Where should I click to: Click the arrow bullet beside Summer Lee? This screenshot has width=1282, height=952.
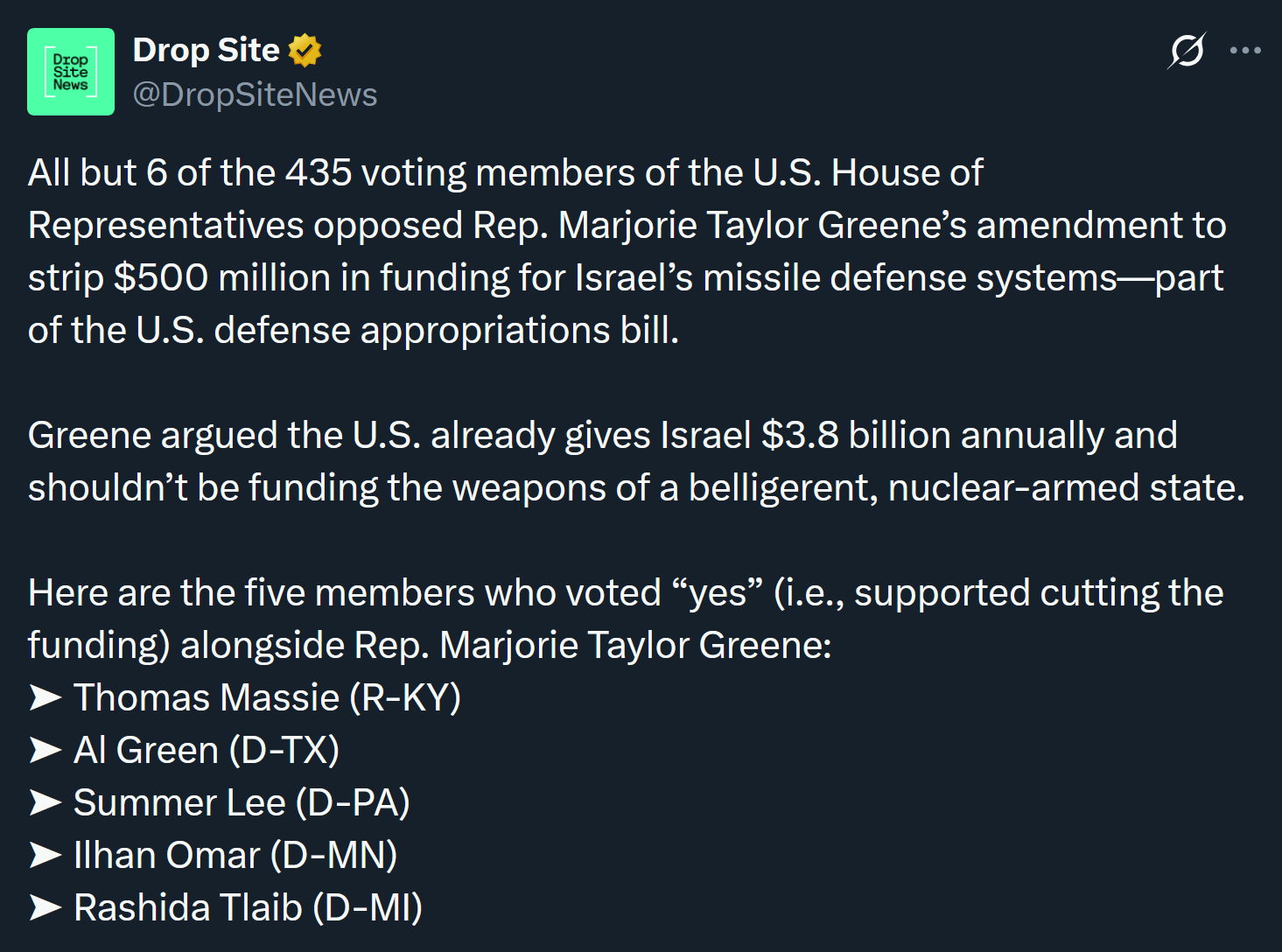[x=46, y=802]
